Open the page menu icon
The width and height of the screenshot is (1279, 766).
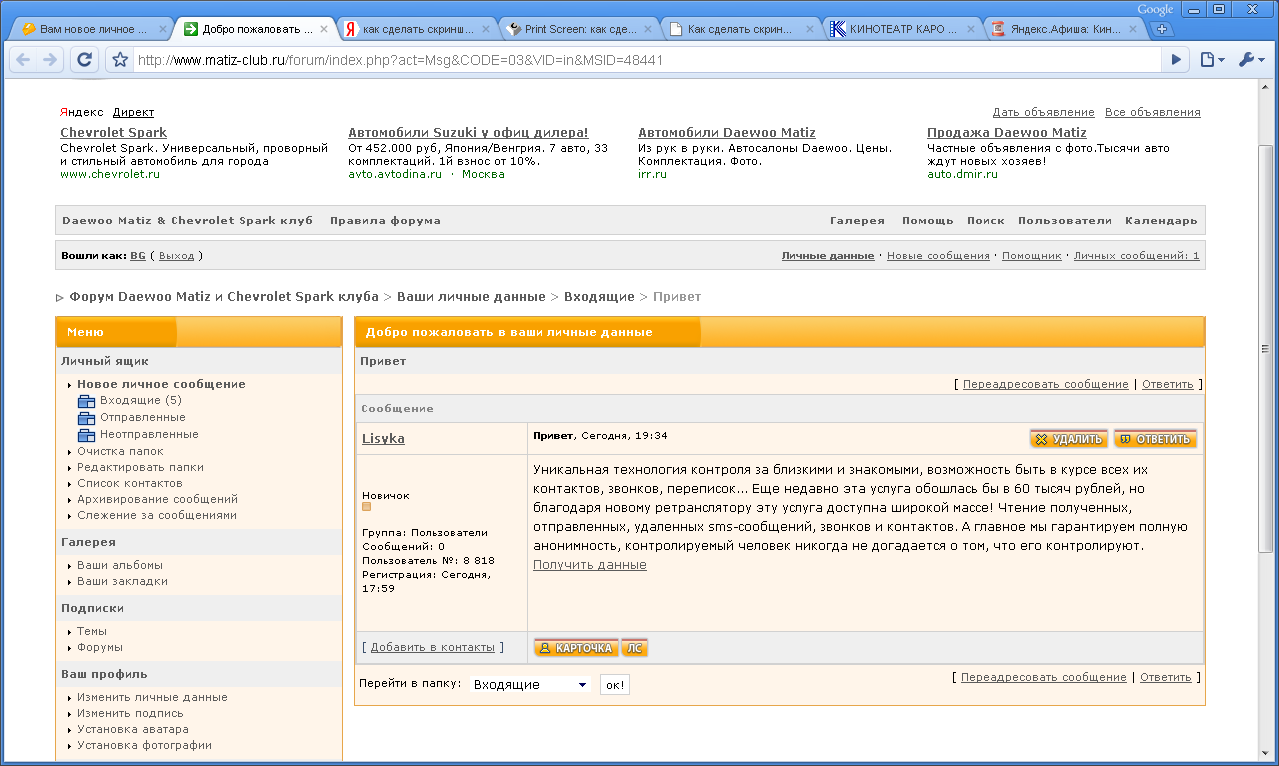[x=1212, y=60]
